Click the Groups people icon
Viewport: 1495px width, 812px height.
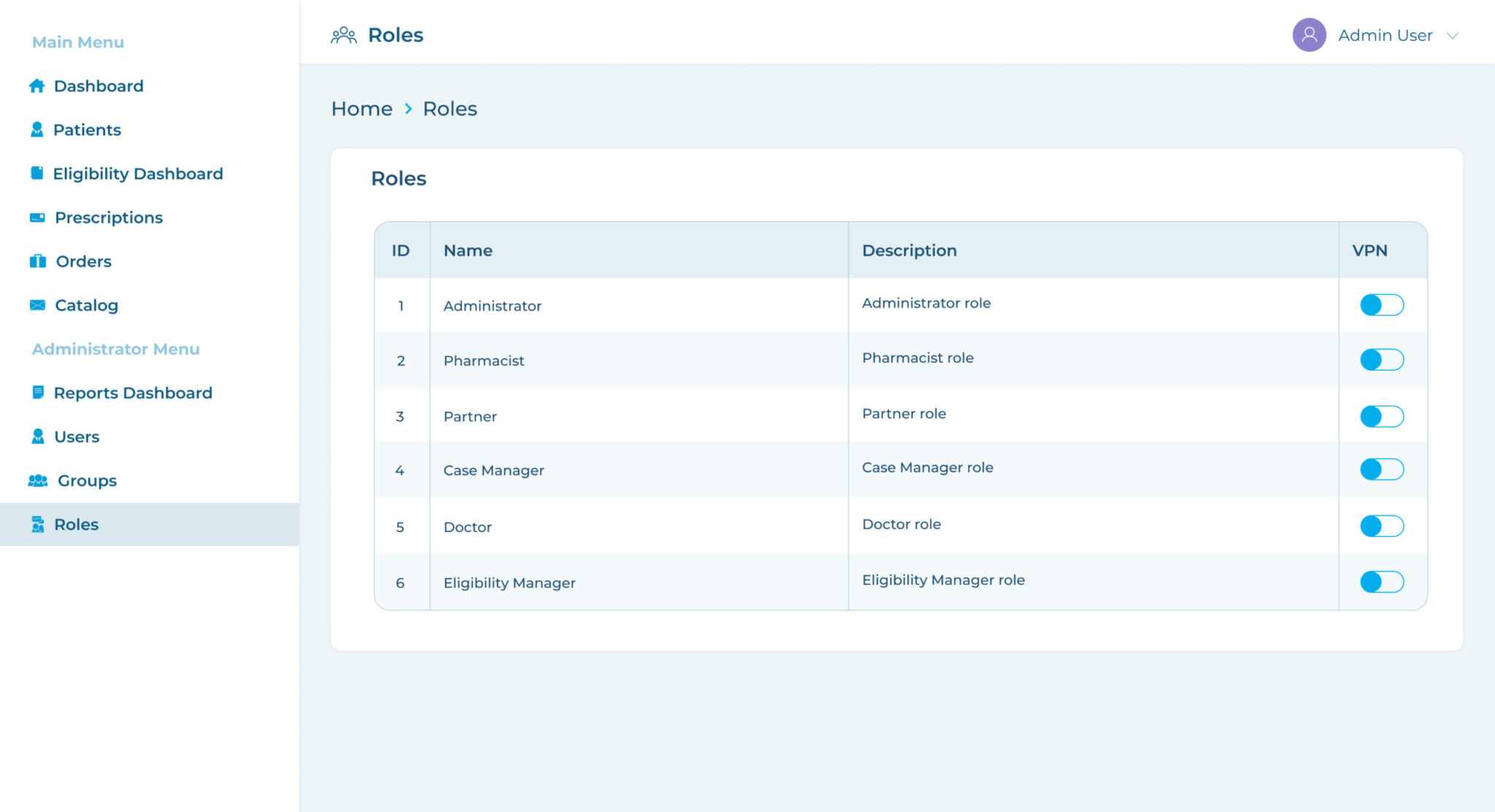38,480
